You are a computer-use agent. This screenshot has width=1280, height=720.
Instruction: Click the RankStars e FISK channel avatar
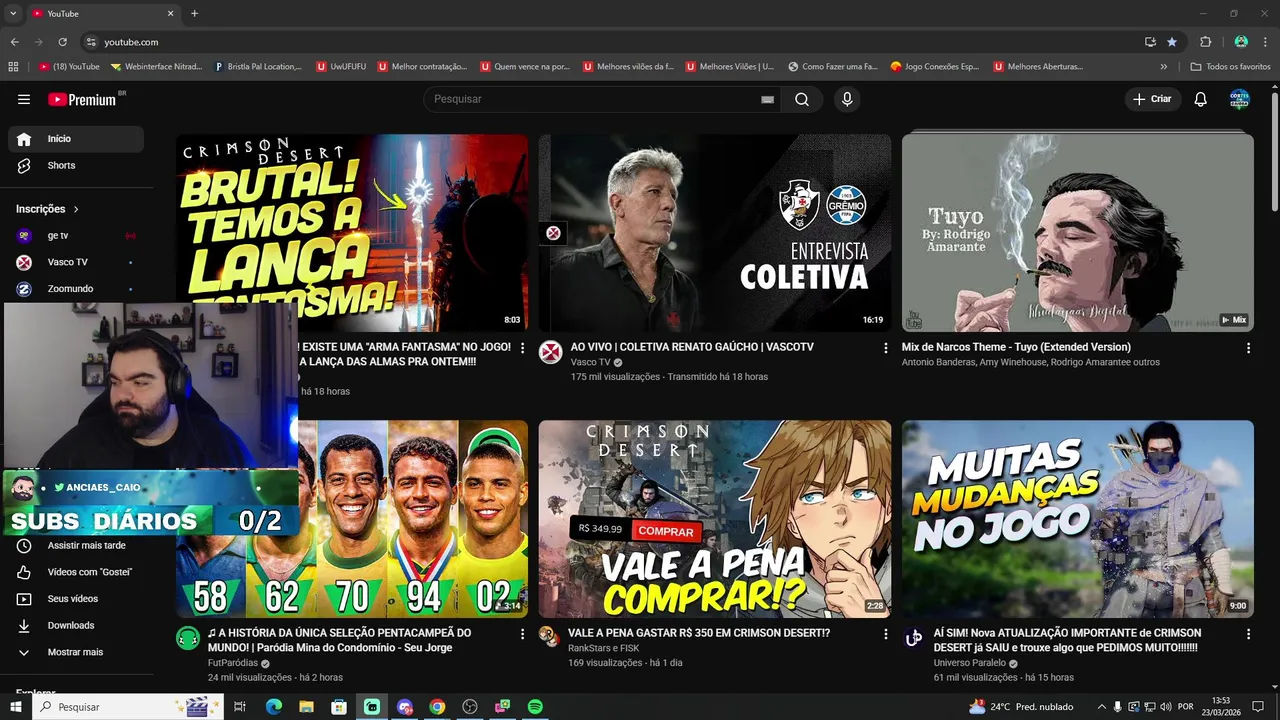tap(551, 638)
